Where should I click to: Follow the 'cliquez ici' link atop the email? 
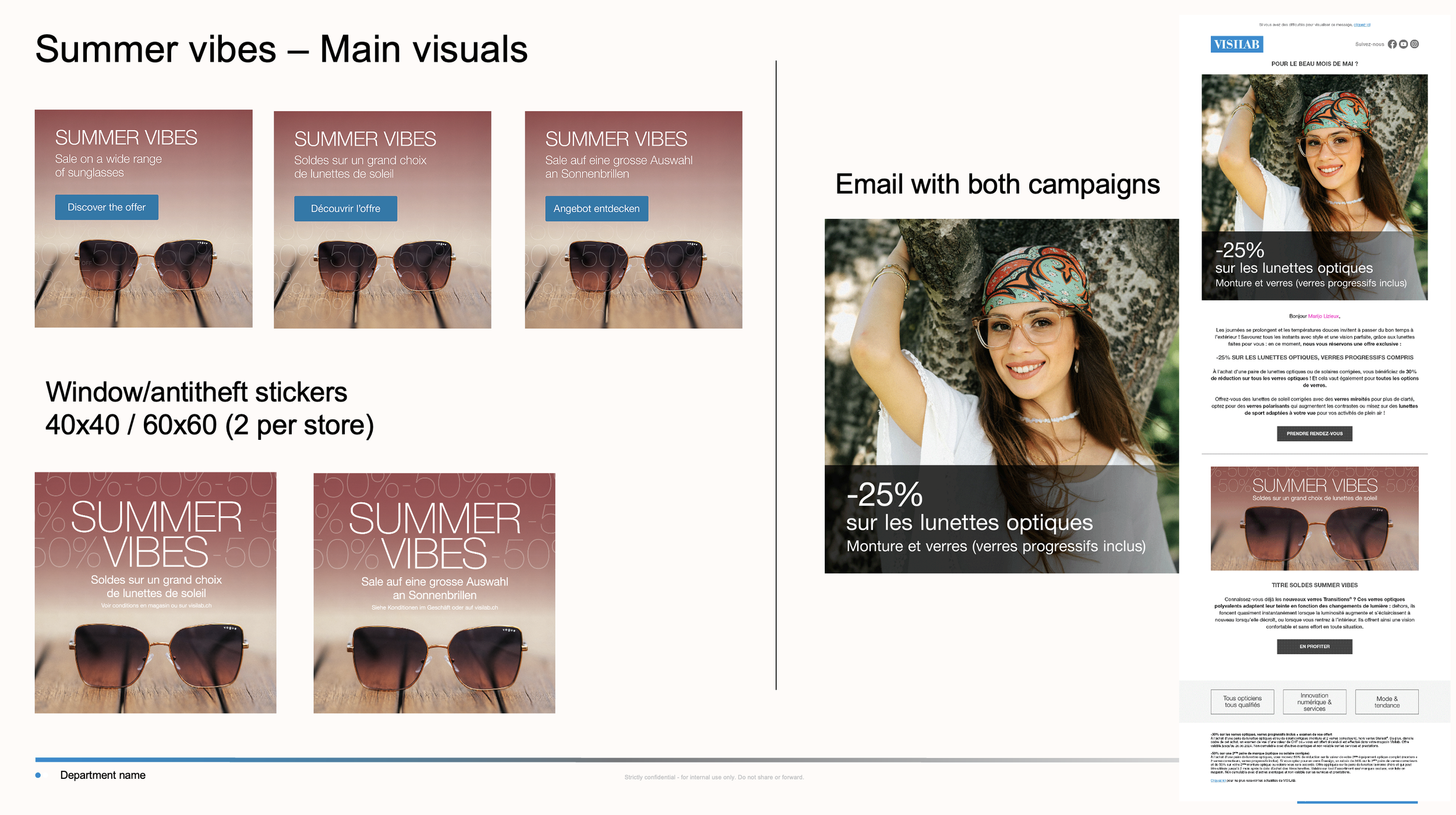(x=1362, y=25)
